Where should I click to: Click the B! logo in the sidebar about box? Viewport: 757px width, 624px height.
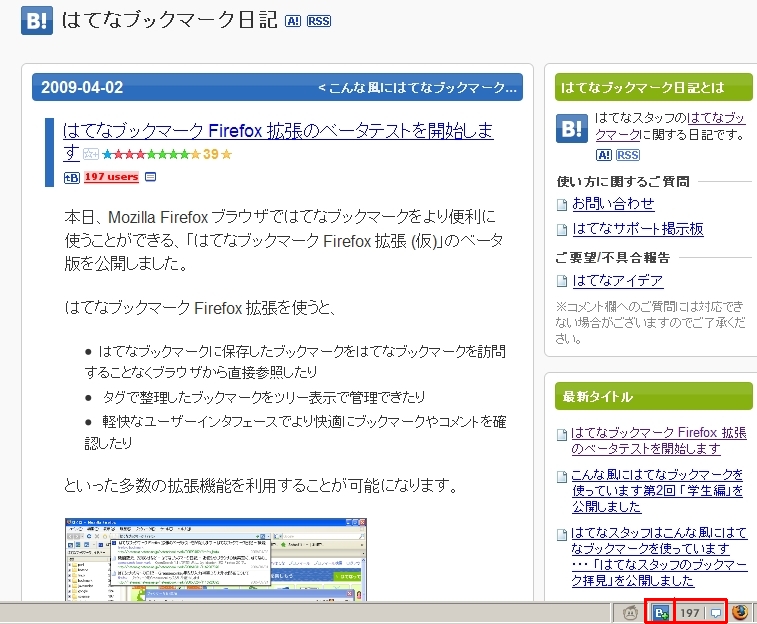[x=572, y=128]
